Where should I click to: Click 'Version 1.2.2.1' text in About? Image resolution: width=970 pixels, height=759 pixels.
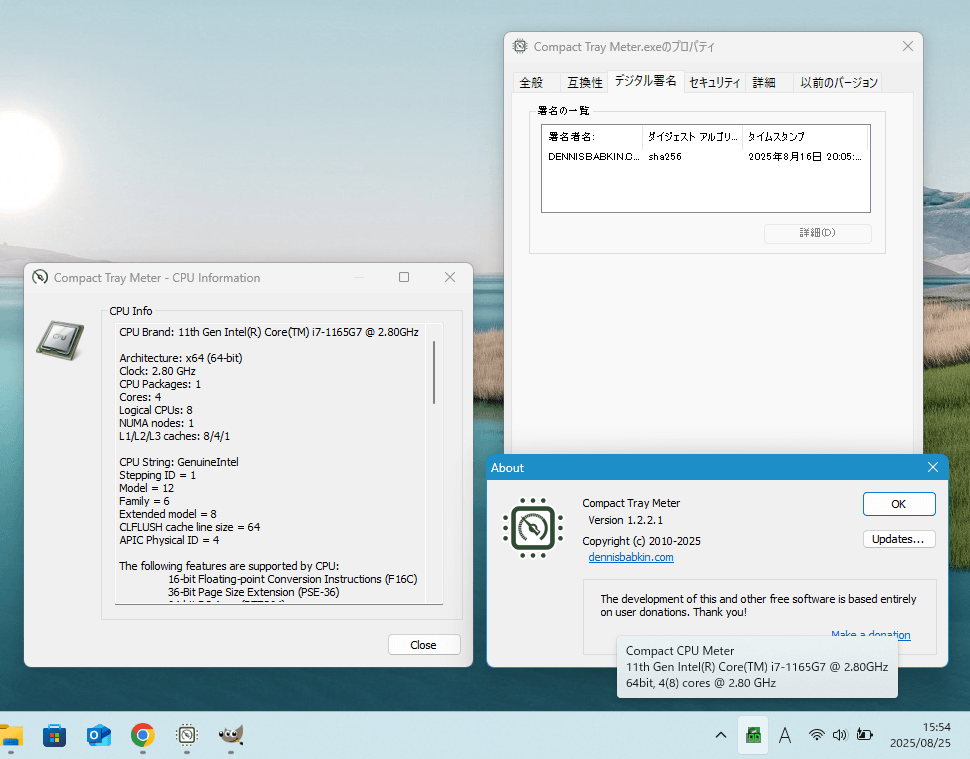coord(625,520)
